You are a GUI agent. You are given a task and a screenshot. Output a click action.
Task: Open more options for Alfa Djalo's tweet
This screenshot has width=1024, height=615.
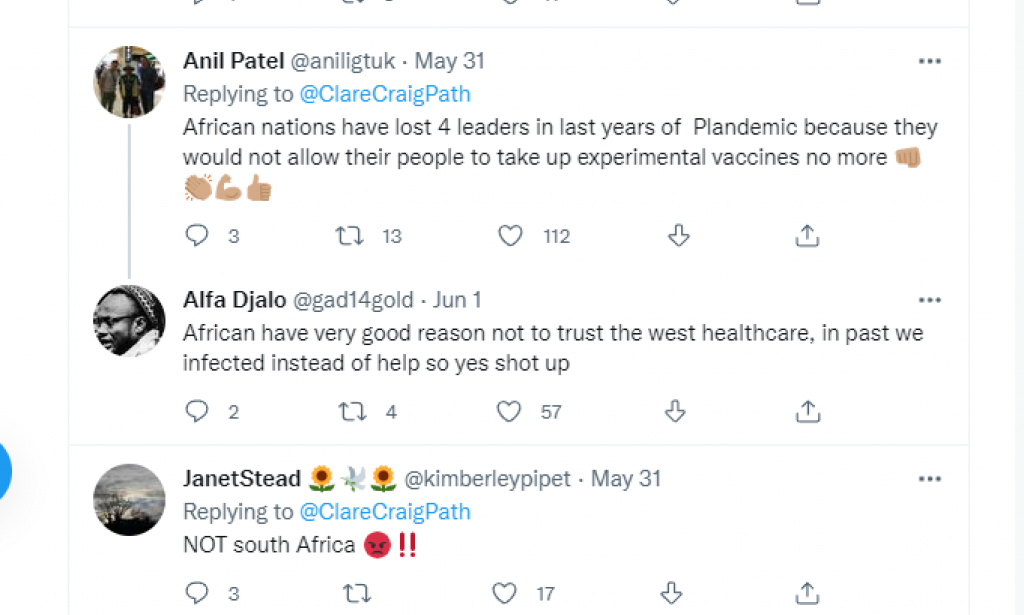(930, 300)
